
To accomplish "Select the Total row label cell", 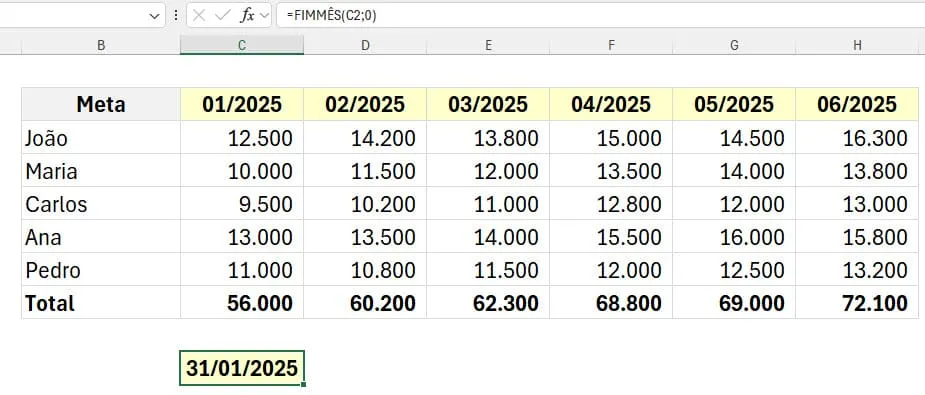I will point(101,303).
